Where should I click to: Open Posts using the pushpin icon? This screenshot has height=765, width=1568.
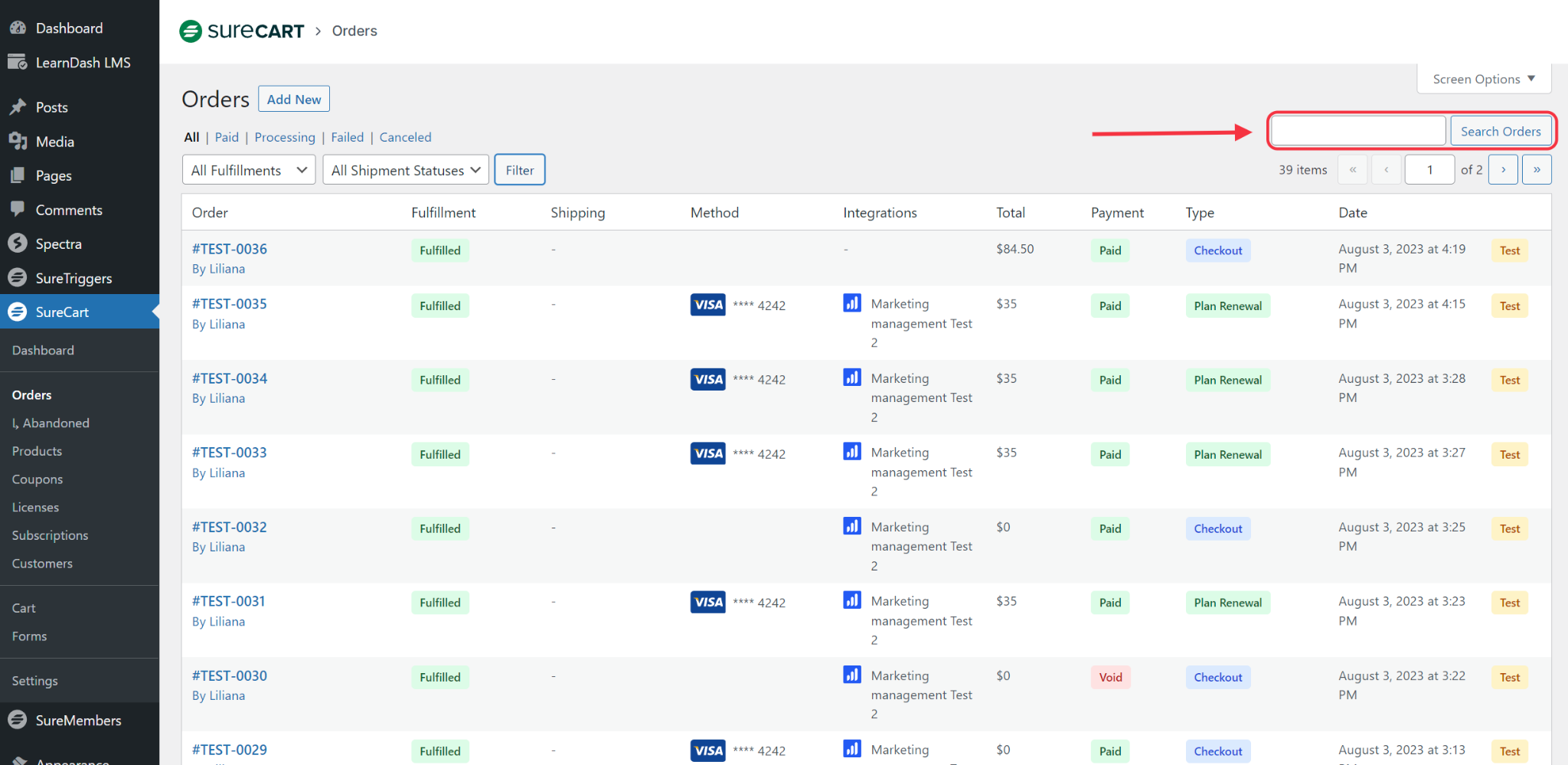tap(18, 107)
